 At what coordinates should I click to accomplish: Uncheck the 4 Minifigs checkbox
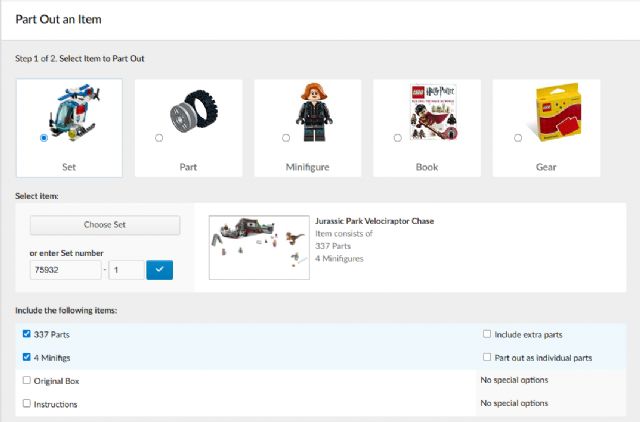pyautogui.click(x=27, y=357)
